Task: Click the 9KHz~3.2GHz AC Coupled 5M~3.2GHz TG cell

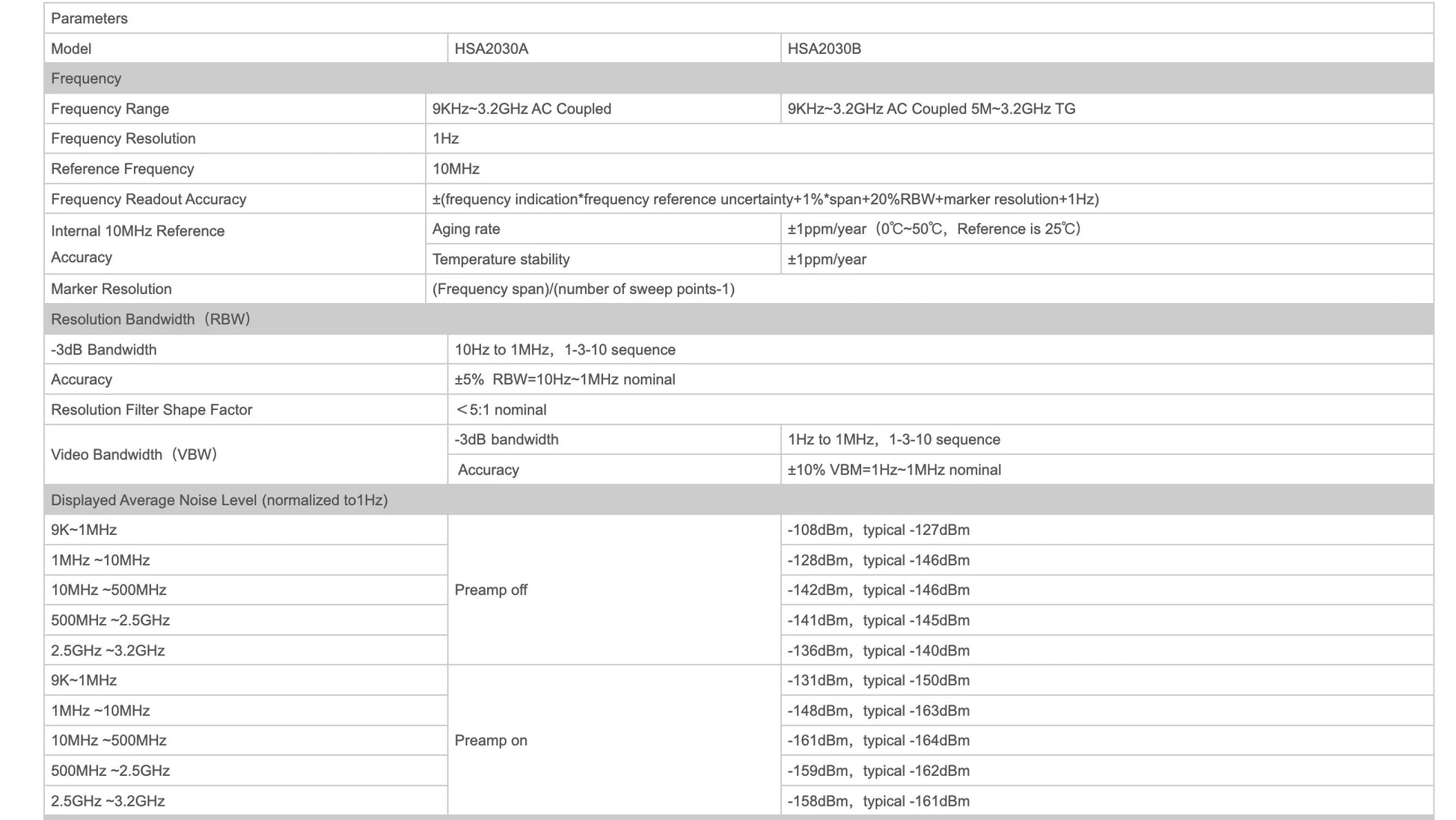Action: (x=931, y=109)
